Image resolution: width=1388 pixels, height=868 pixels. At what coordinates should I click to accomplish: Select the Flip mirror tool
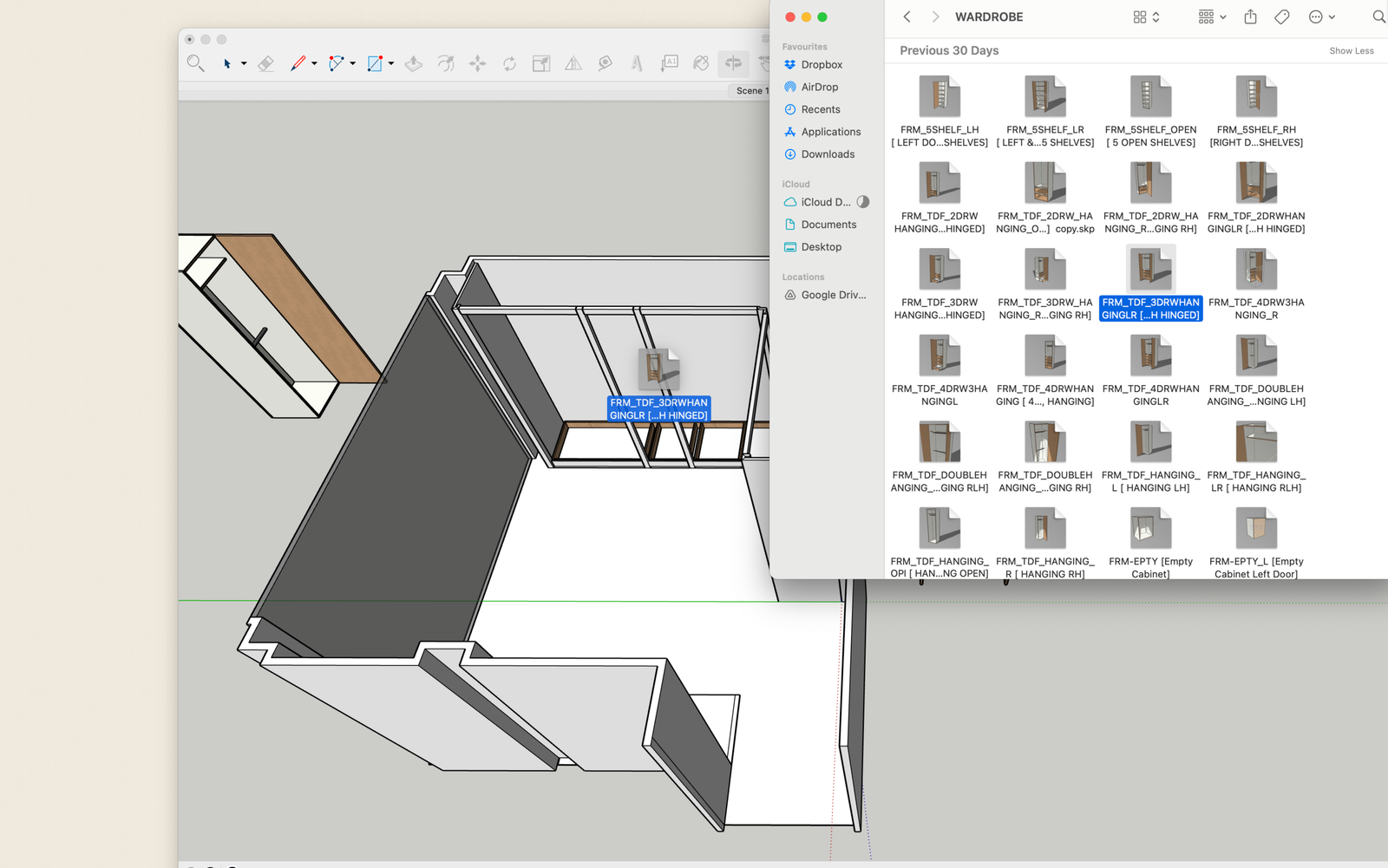(573, 63)
